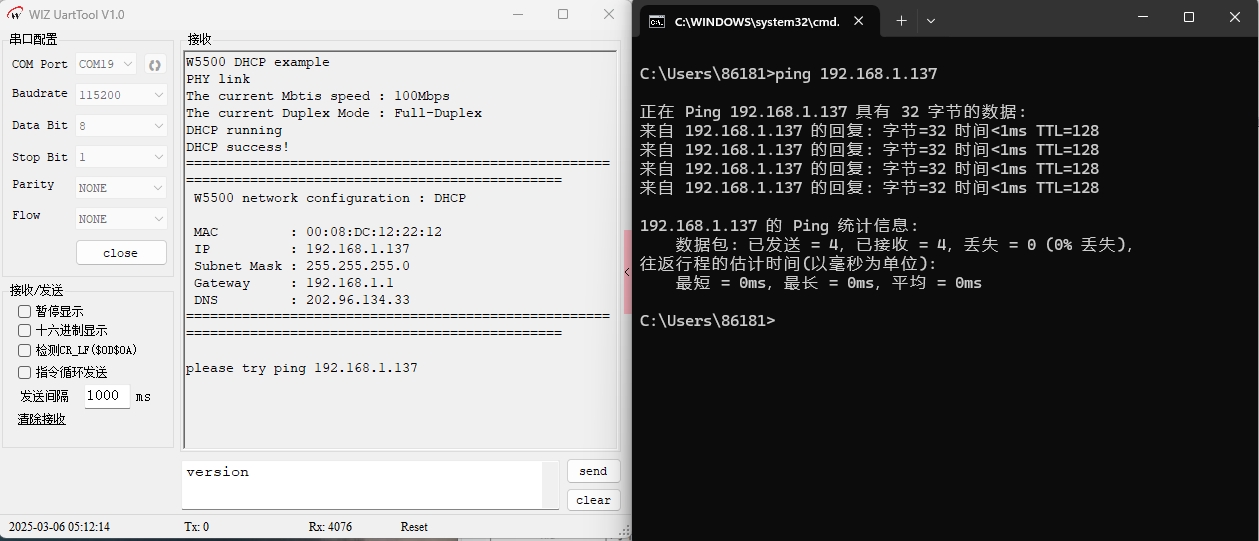Image resolution: width=1259 pixels, height=541 pixels.
Task: Click the panel splitter arrow handle
Action: coord(627,272)
